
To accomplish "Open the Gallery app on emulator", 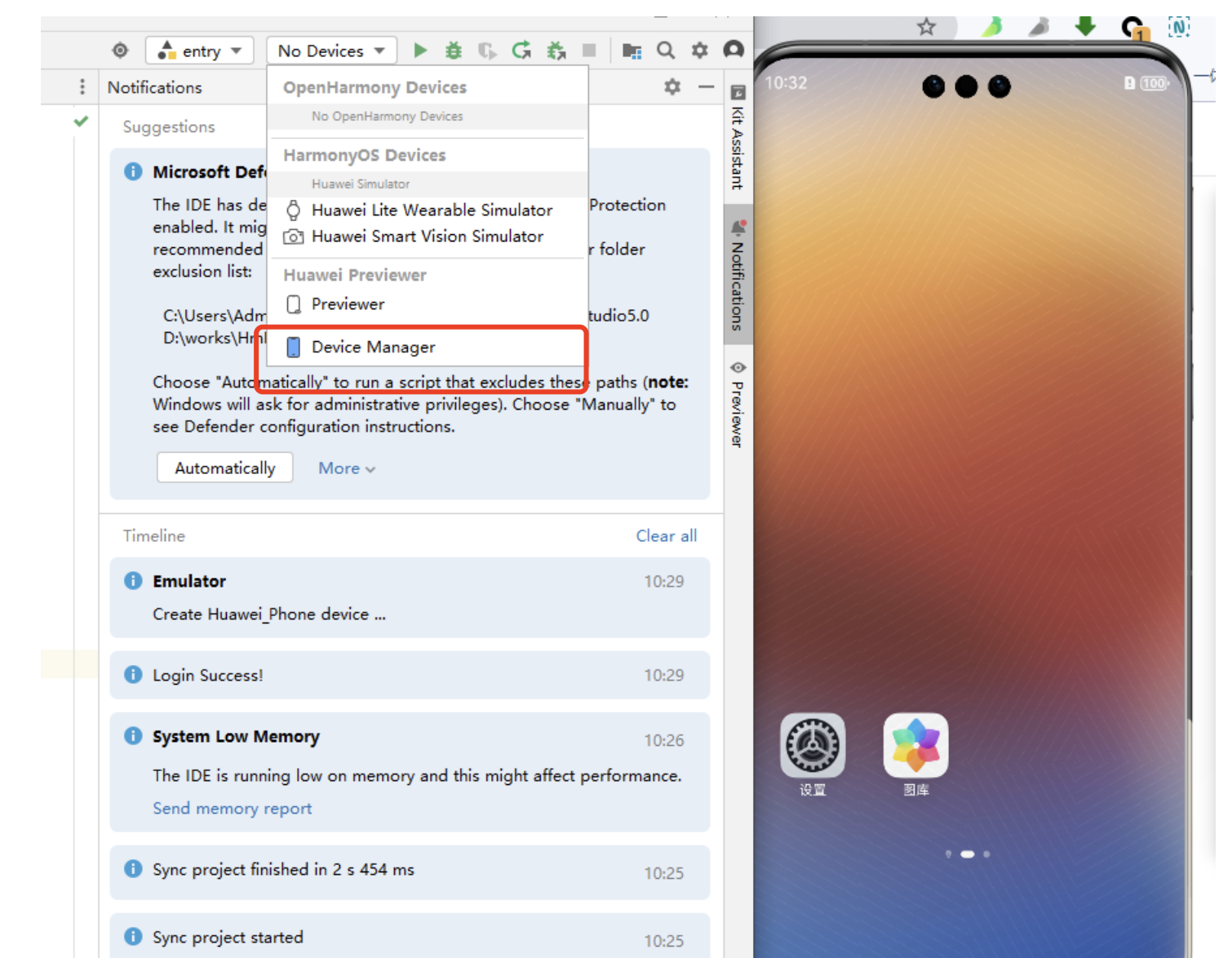I will tap(915, 745).
